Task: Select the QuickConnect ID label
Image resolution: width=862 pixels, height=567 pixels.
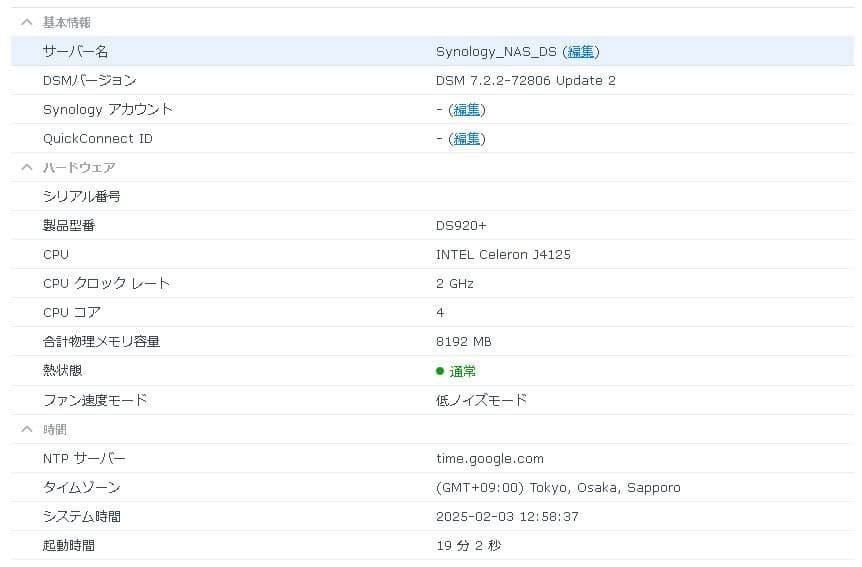Action: click(98, 139)
